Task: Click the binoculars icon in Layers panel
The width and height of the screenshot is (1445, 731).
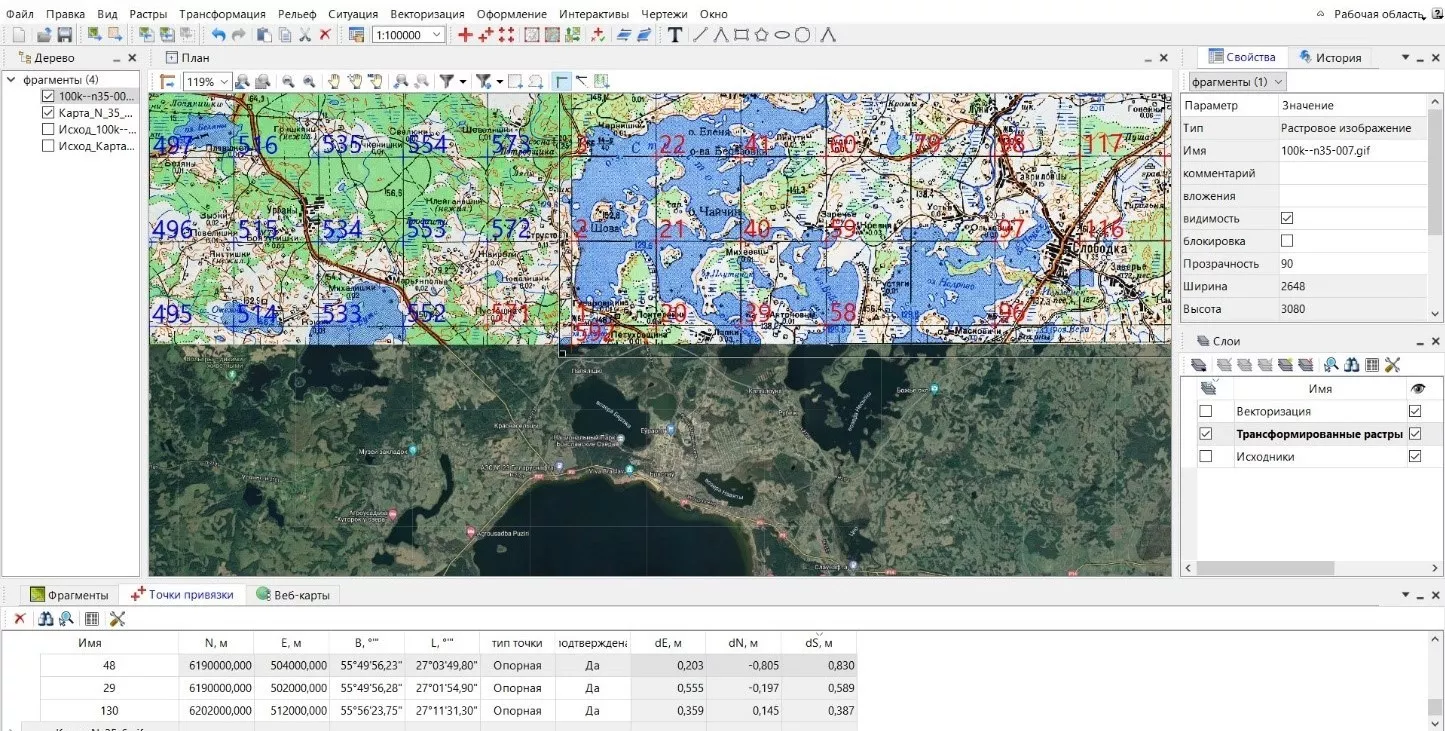Action: click(x=1351, y=365)
